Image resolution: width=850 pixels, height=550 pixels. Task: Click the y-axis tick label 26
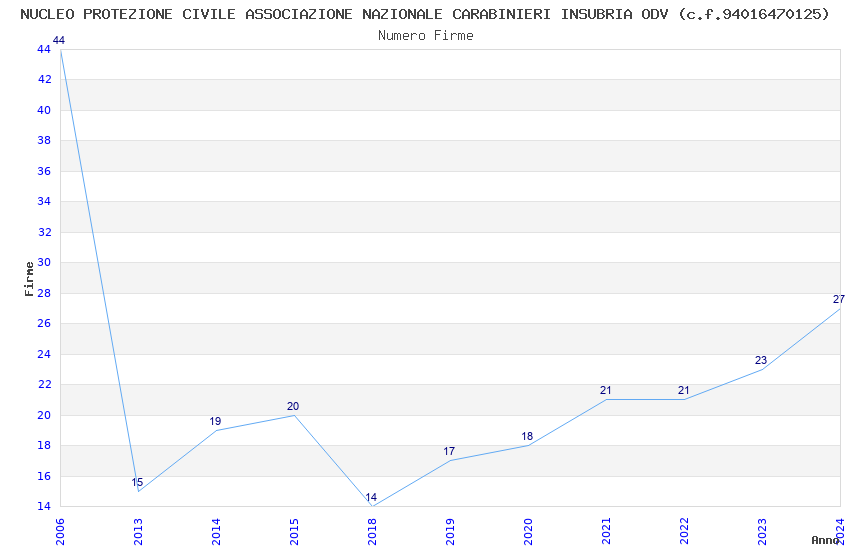(44, 323)
